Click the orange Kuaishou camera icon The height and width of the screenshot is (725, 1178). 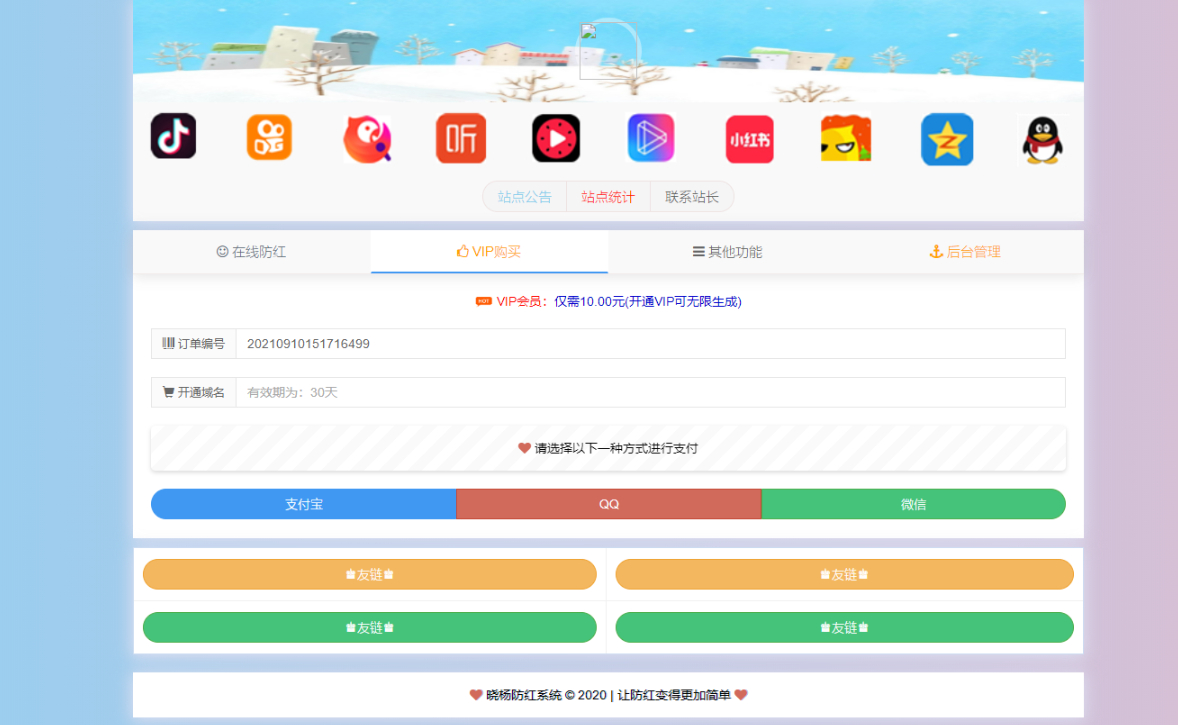(x=269, y=137)
